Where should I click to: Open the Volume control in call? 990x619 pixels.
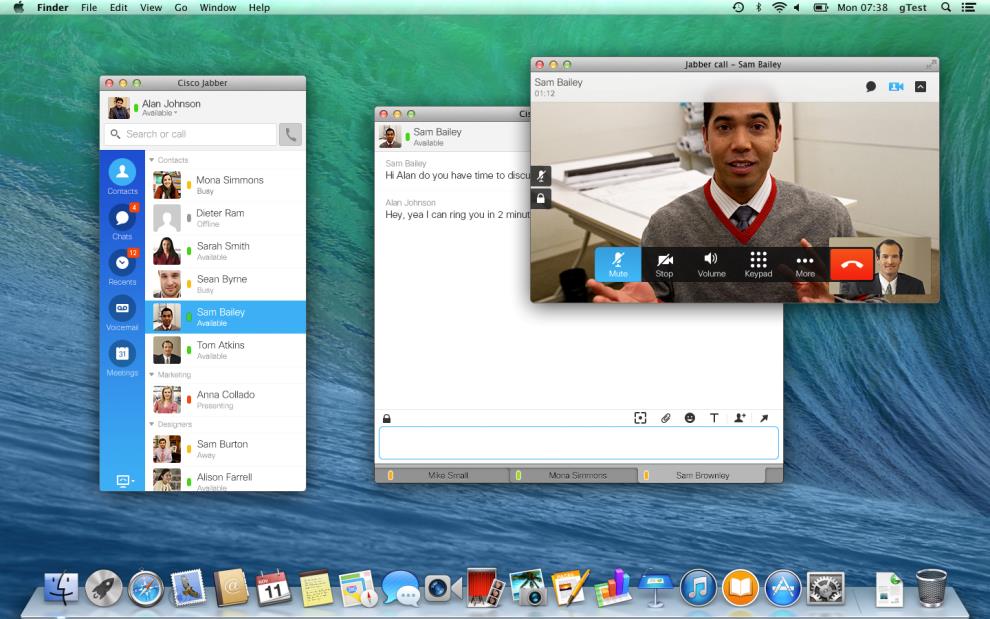(711, 264)
